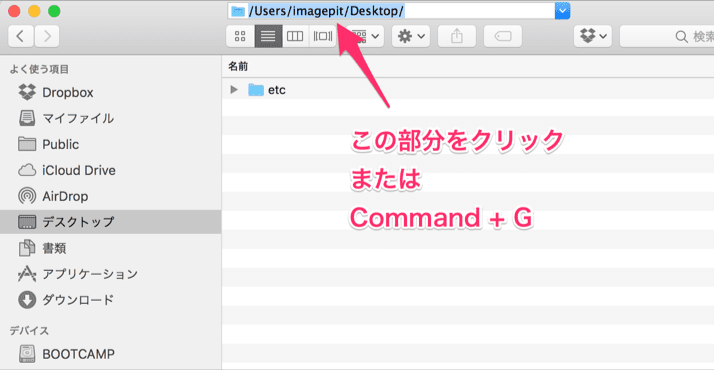
Task: Click the Edit Tags toolbar button
Action: 503,36
